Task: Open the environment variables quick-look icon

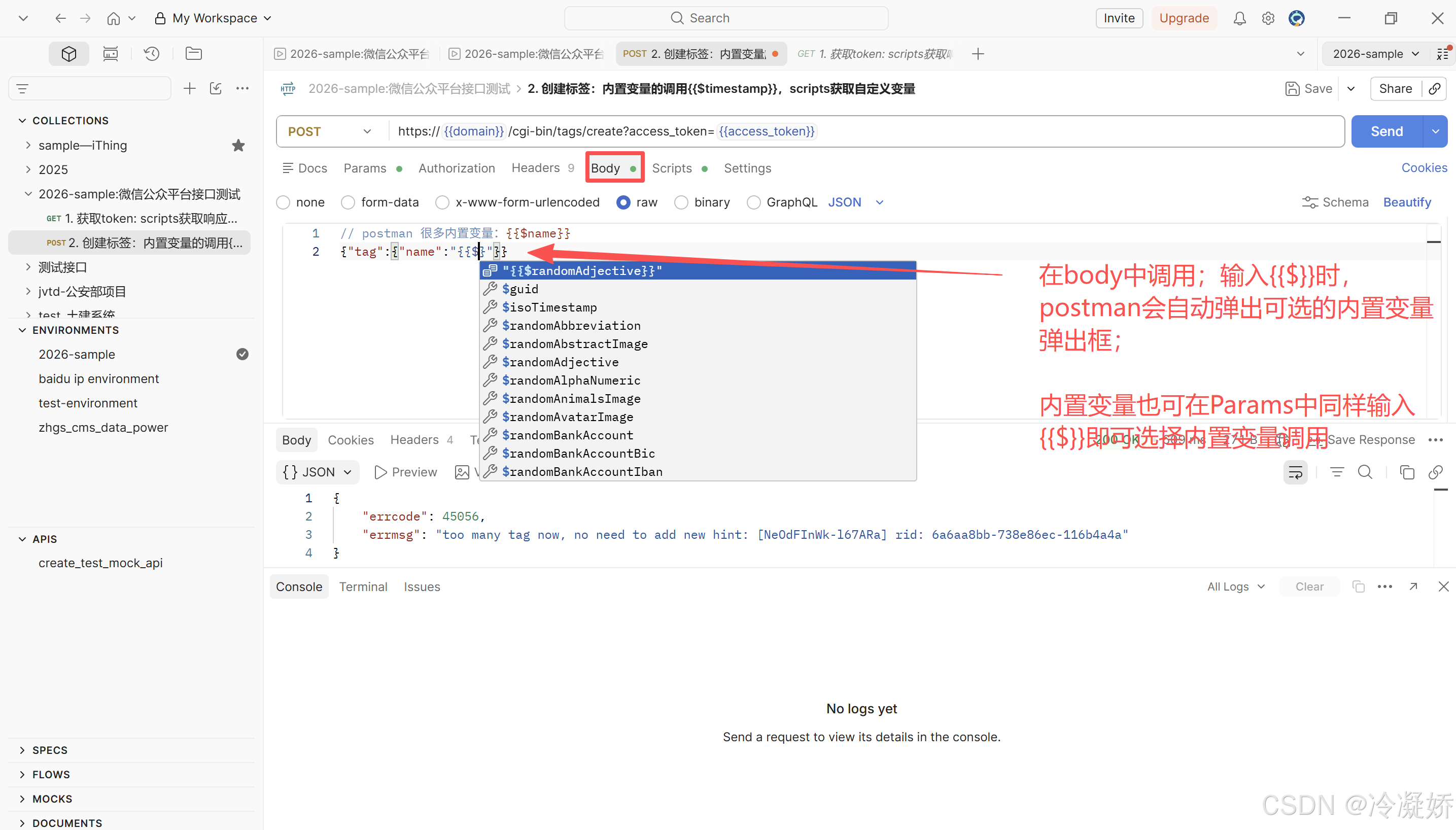Action: pyautogui.click(x=1443, y=54)
